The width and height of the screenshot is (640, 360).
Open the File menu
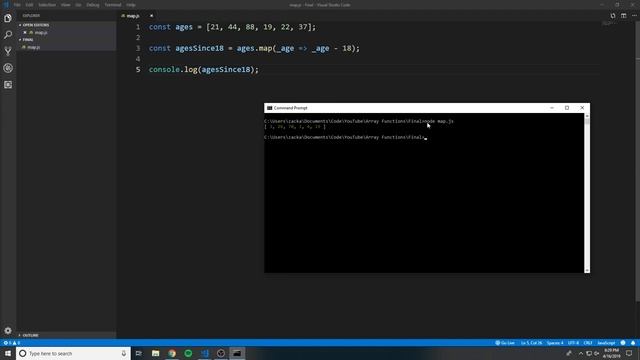click(x=17, y=5)
